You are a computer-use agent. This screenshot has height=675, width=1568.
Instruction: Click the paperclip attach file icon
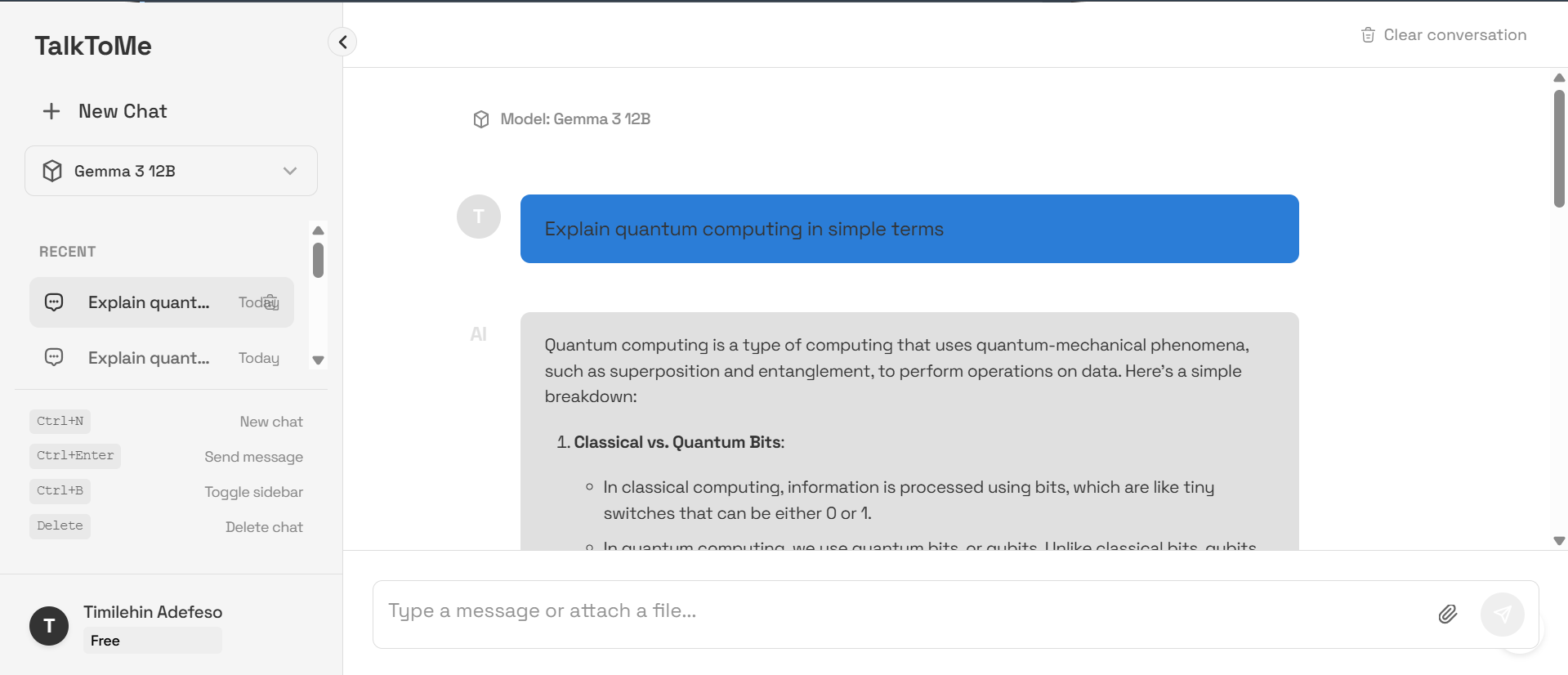[x=1447, y=614]
